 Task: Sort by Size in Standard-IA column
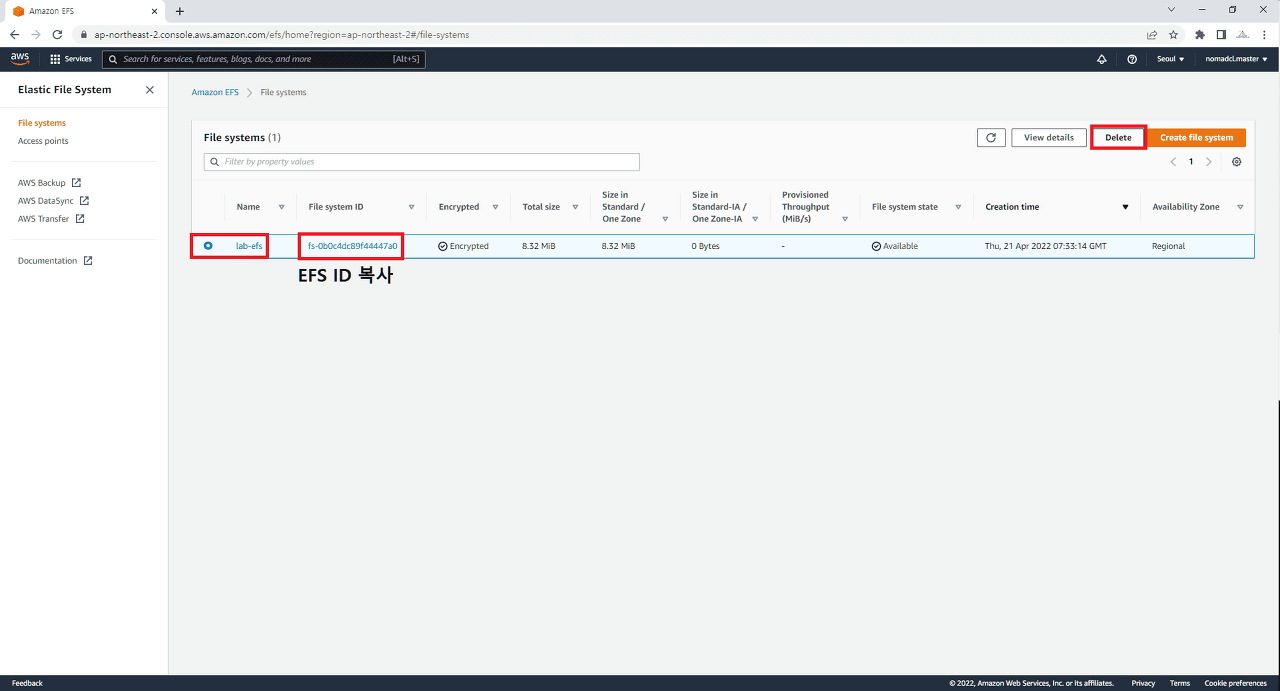755,219
